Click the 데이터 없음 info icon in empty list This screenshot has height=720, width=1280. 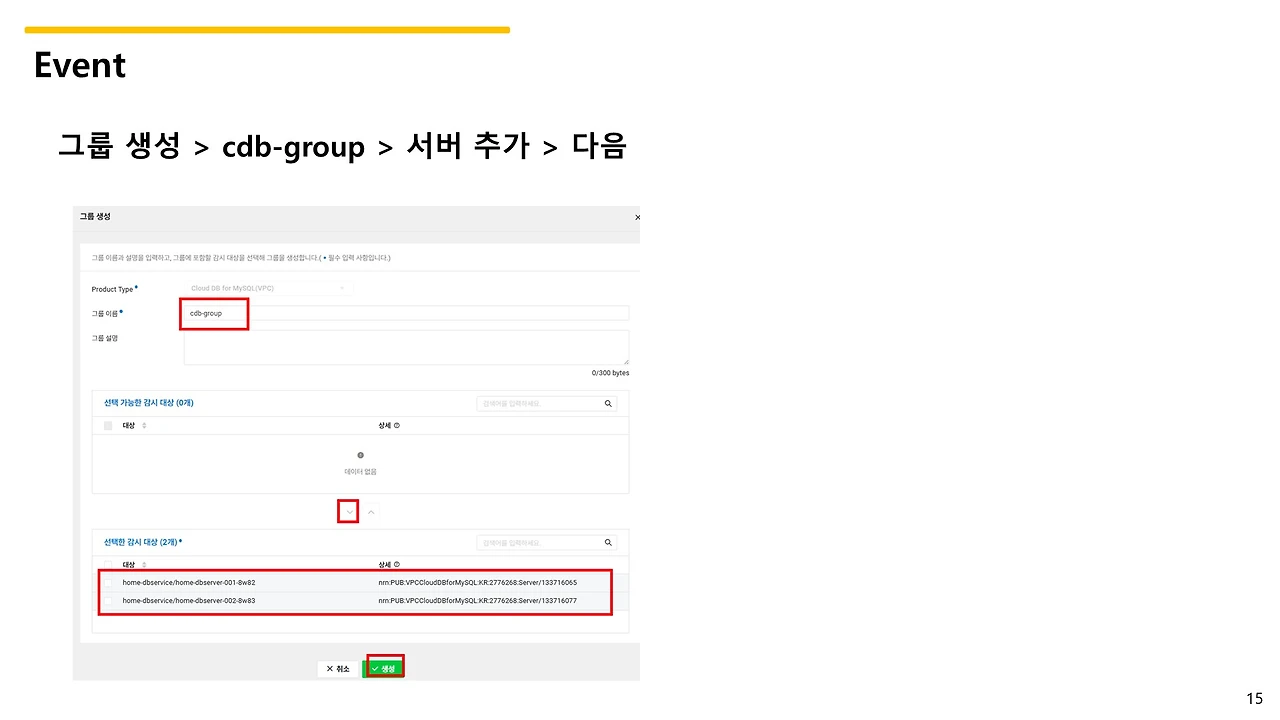tap(360, 455)
